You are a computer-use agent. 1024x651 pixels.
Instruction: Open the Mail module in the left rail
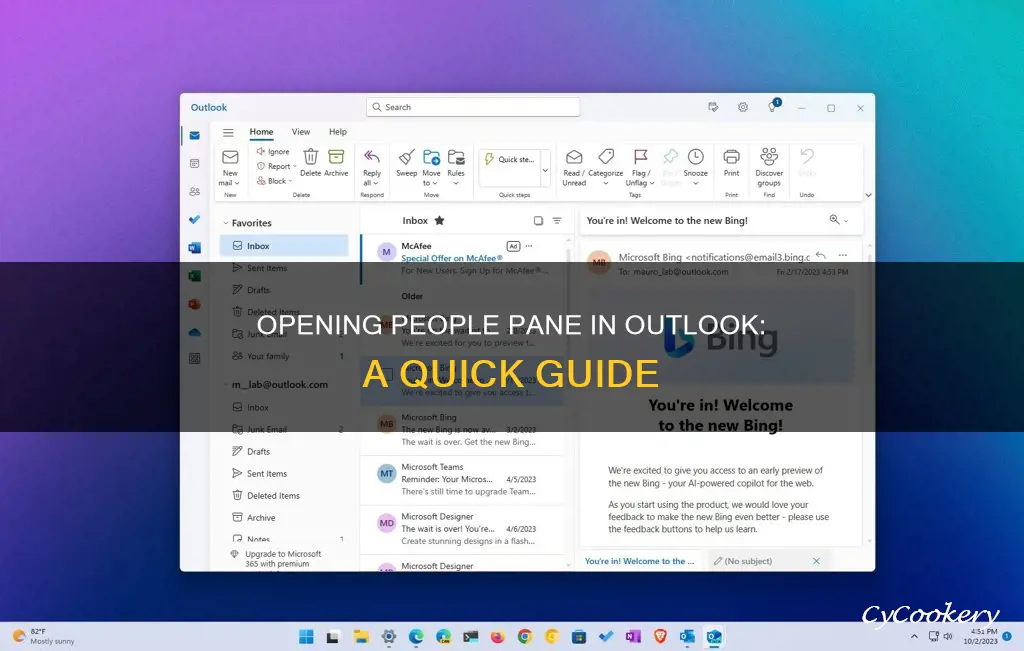click(195, 136)
